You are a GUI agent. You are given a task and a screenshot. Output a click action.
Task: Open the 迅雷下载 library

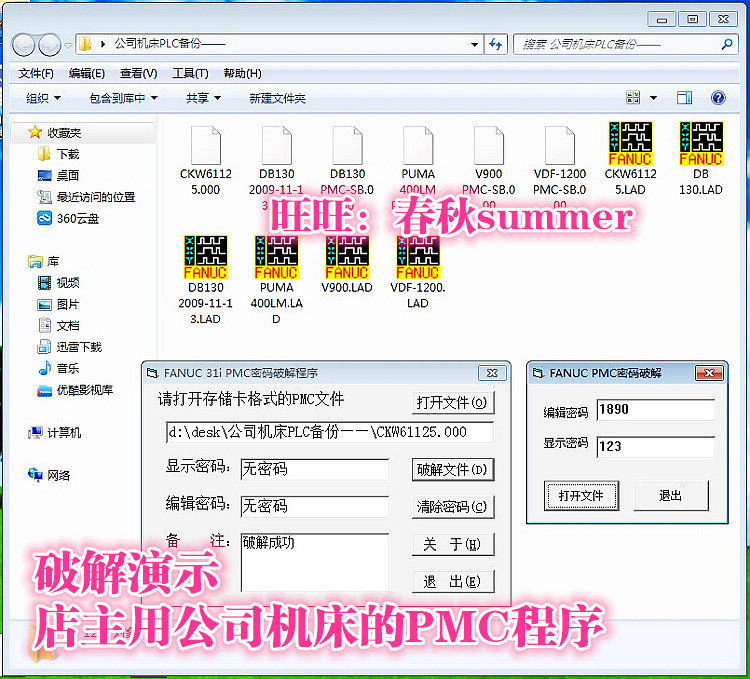click(69, 347)
